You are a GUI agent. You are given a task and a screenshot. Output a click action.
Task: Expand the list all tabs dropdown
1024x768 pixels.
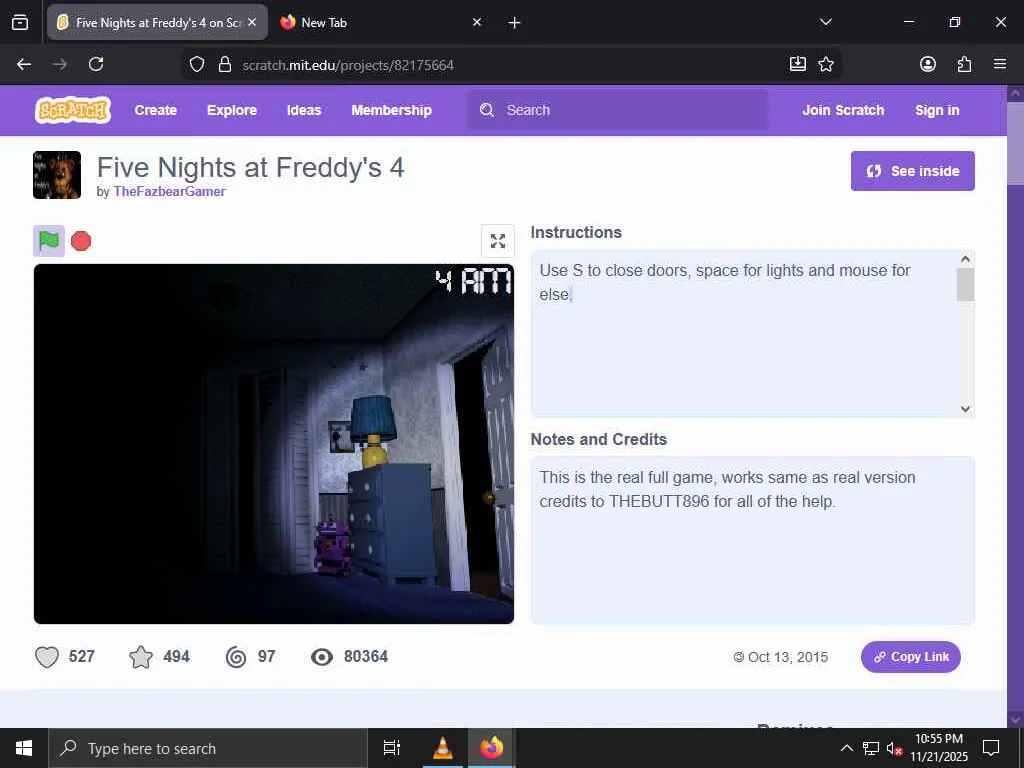click(826, 22)
